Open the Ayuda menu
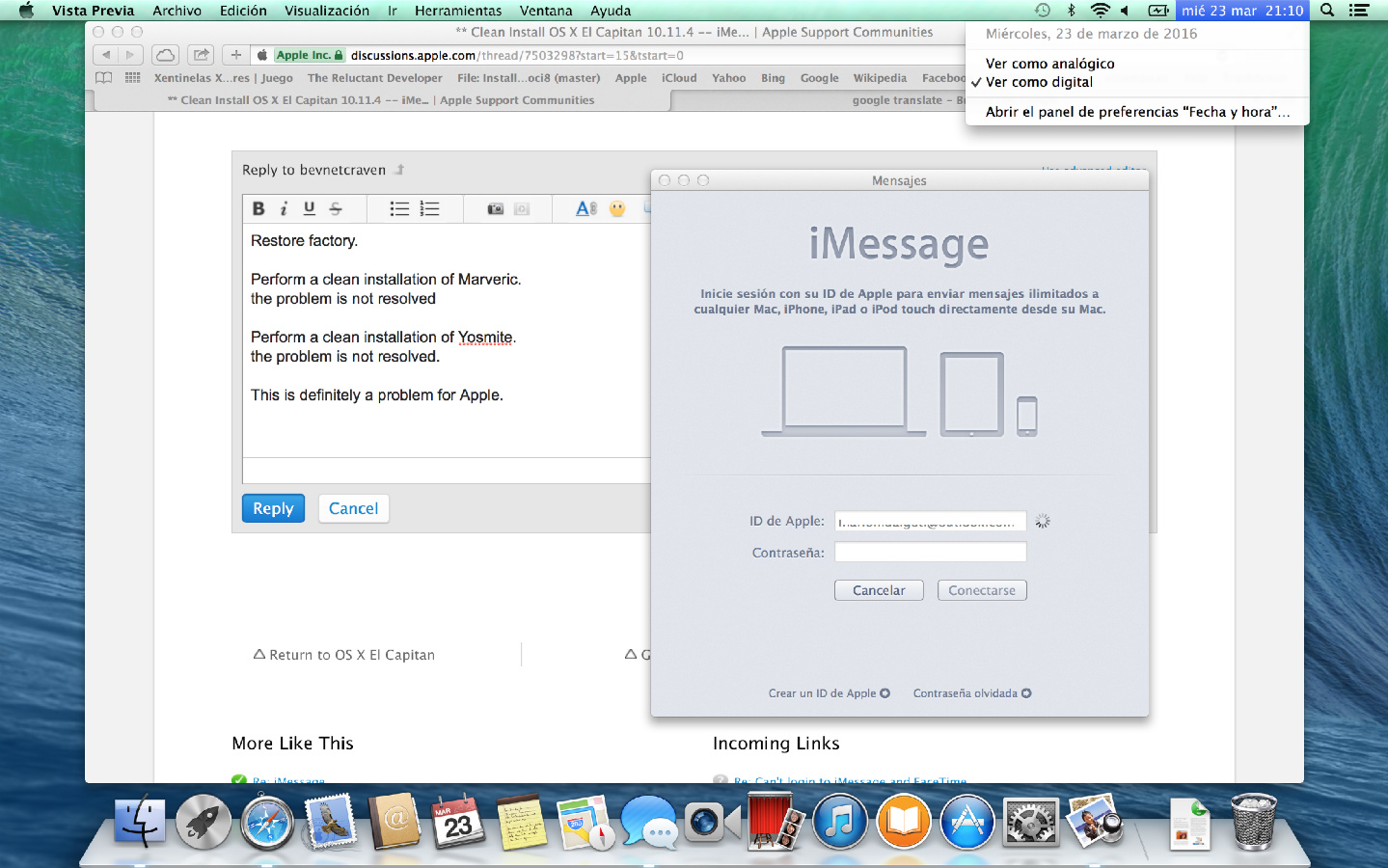This screenshot has width=1388, height=868. 611,11
